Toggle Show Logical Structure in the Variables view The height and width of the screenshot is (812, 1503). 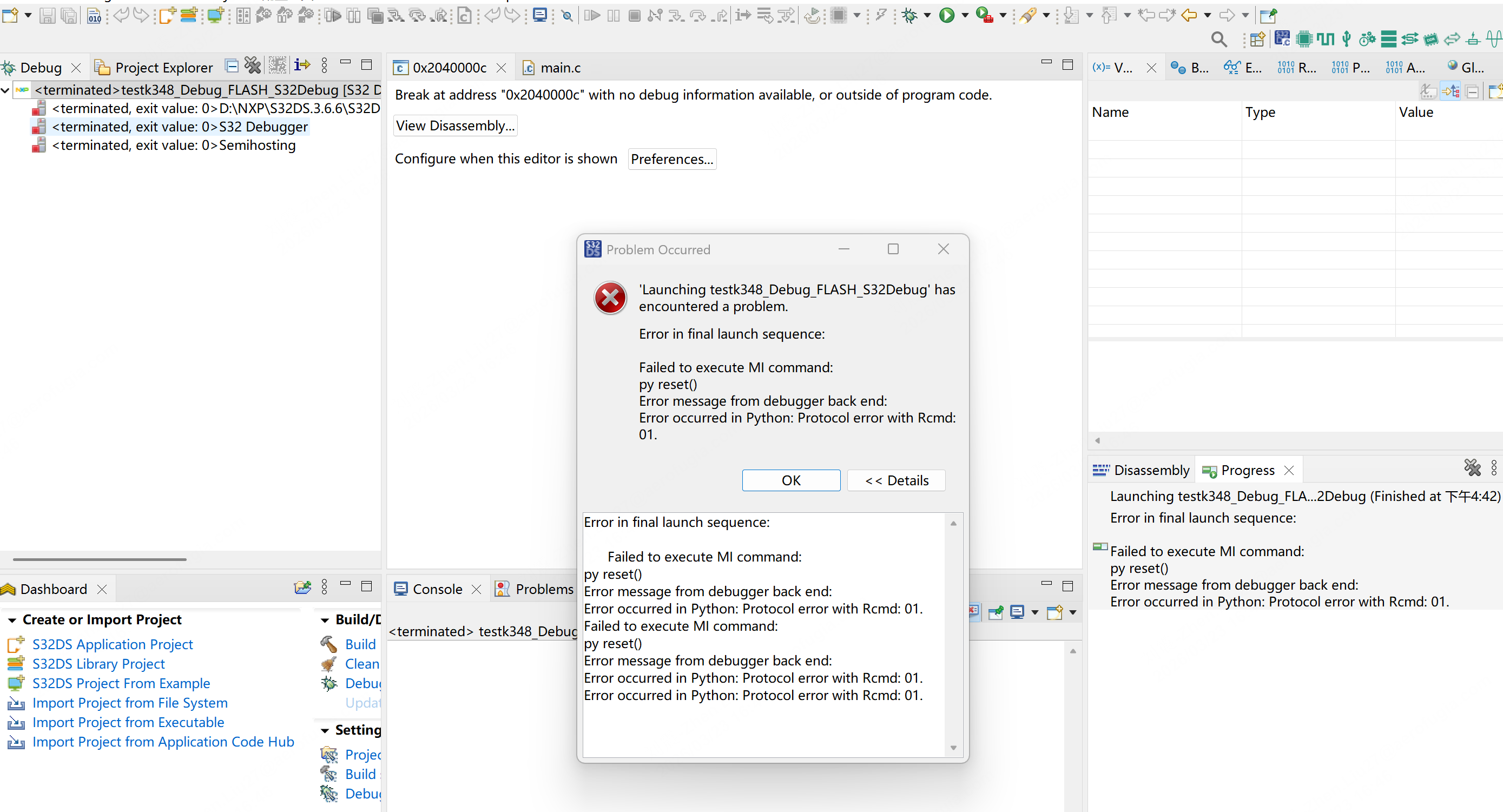click(x=1451, y=91)
